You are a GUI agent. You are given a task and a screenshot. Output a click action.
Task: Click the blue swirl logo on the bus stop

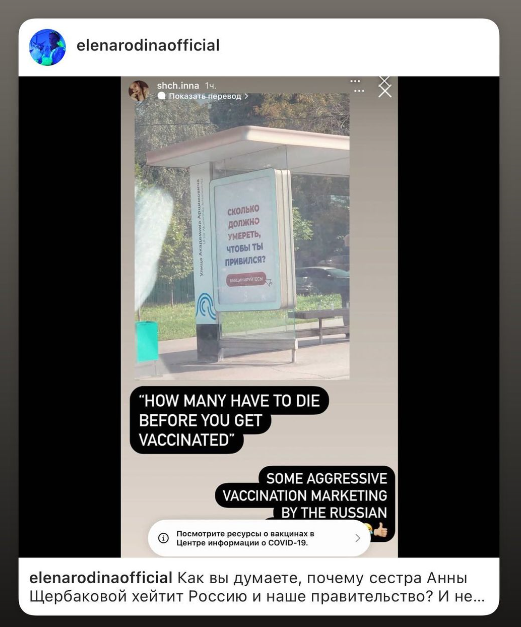pyautogui.click(x=205, y=306)
